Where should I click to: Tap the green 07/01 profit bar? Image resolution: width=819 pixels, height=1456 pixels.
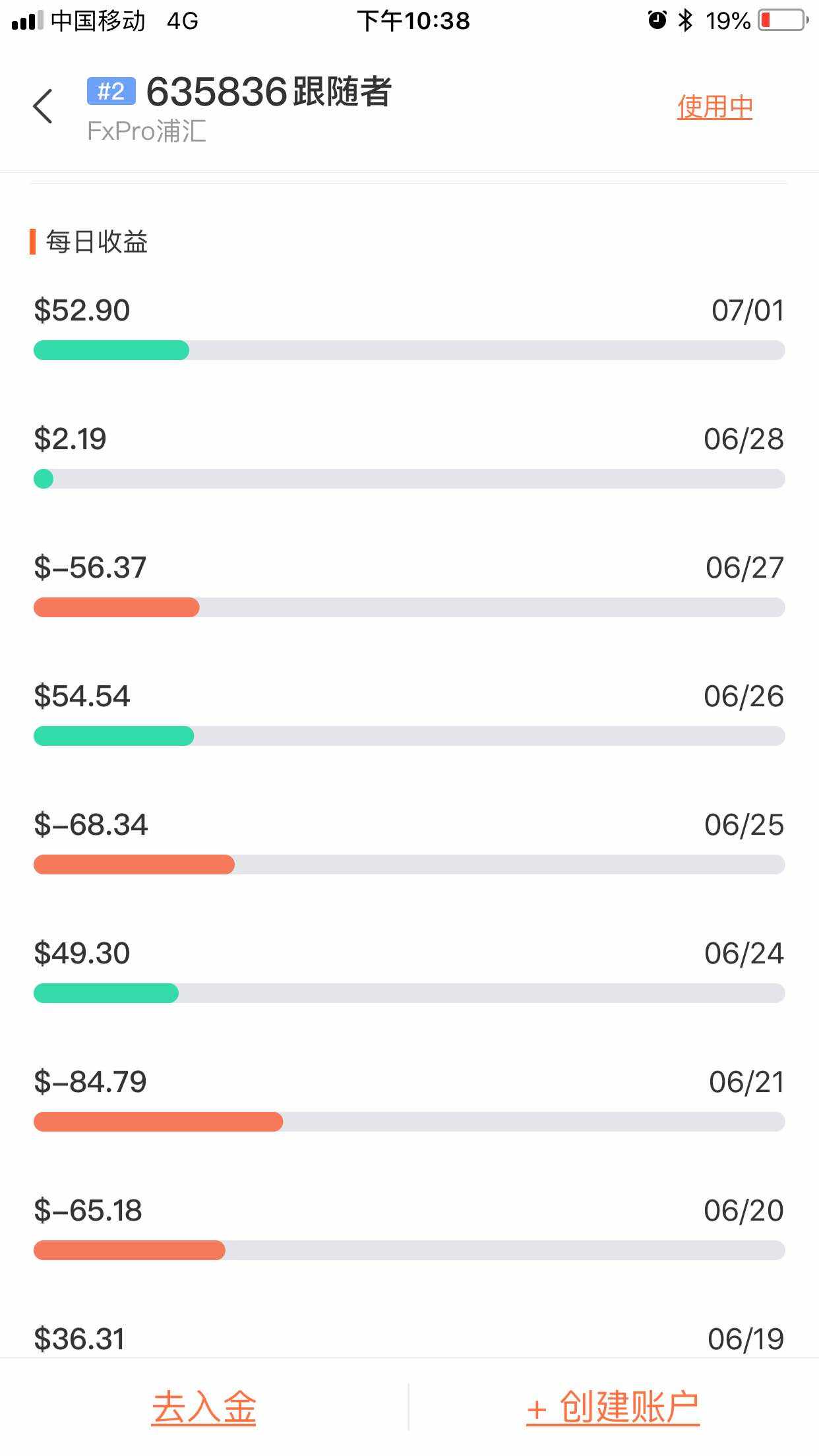click(x=111, y=350)
